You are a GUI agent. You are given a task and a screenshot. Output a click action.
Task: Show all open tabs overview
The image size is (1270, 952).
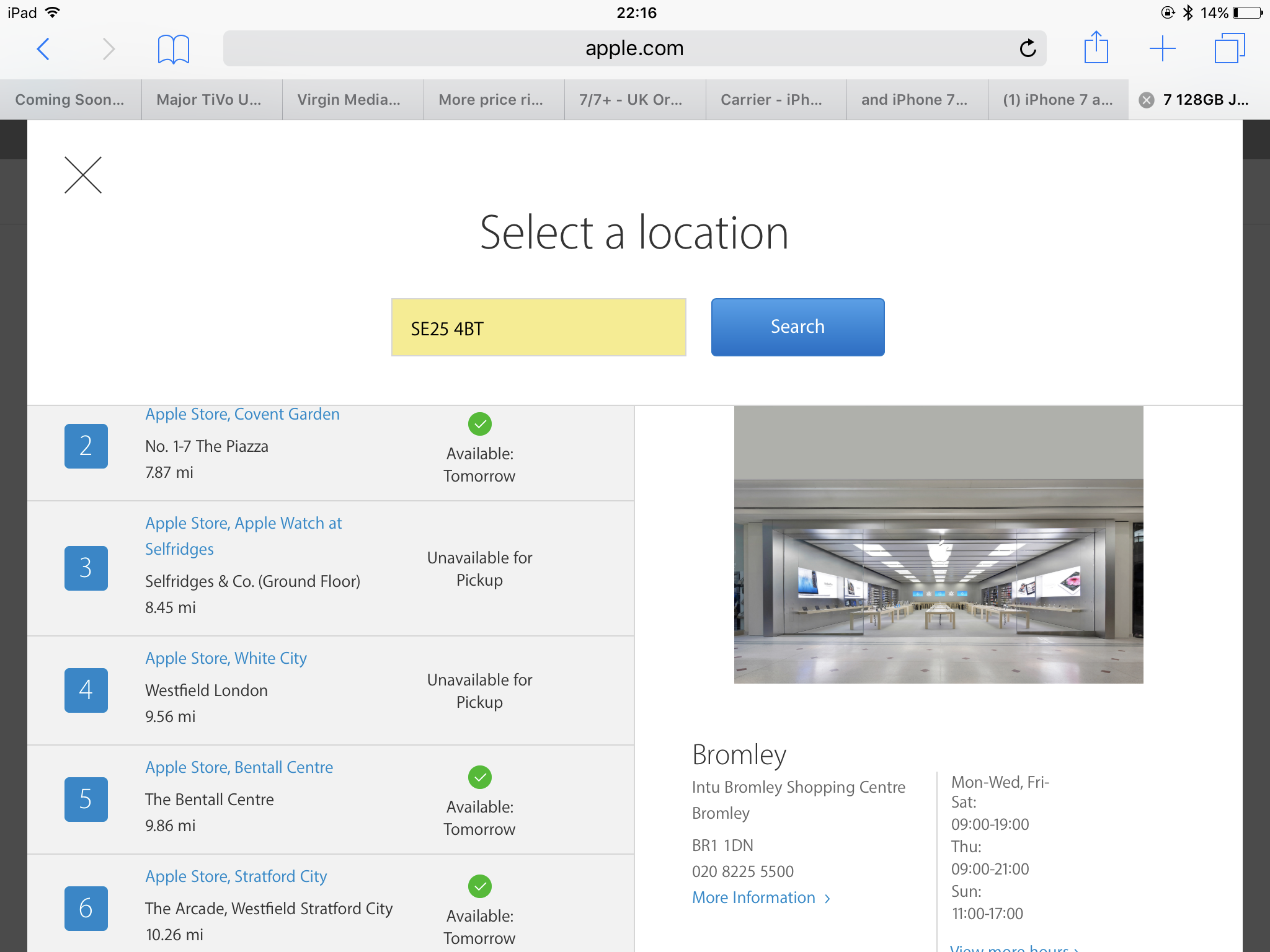tap(1229, 48)
